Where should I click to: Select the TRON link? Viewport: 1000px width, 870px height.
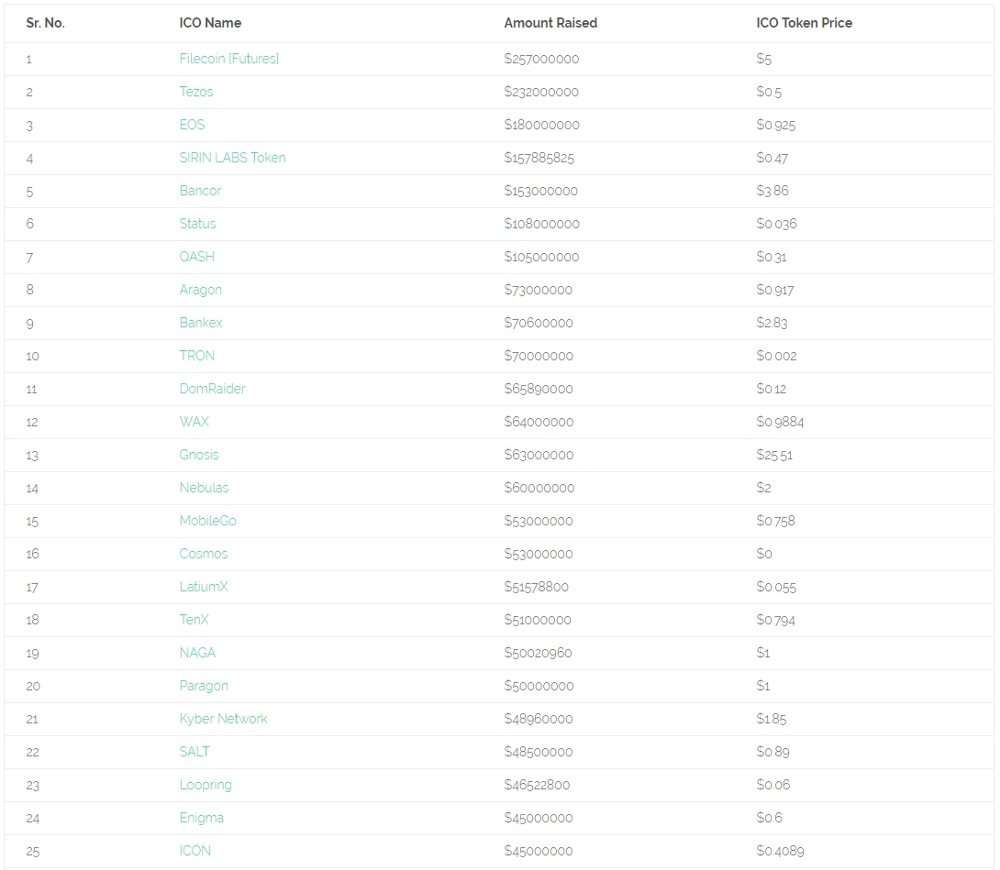pyautogui.click(x=197, y=355)
